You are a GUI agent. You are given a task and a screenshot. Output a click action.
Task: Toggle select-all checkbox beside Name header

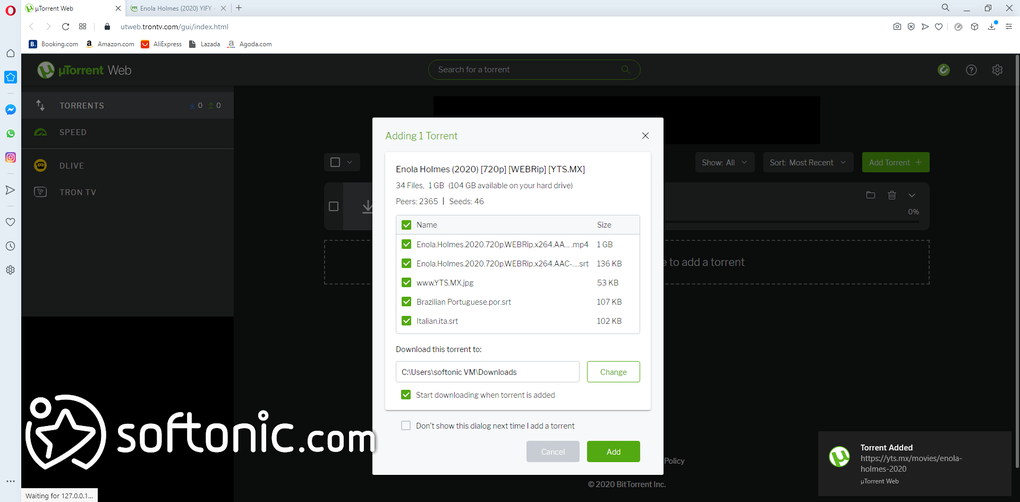[407, 225]
